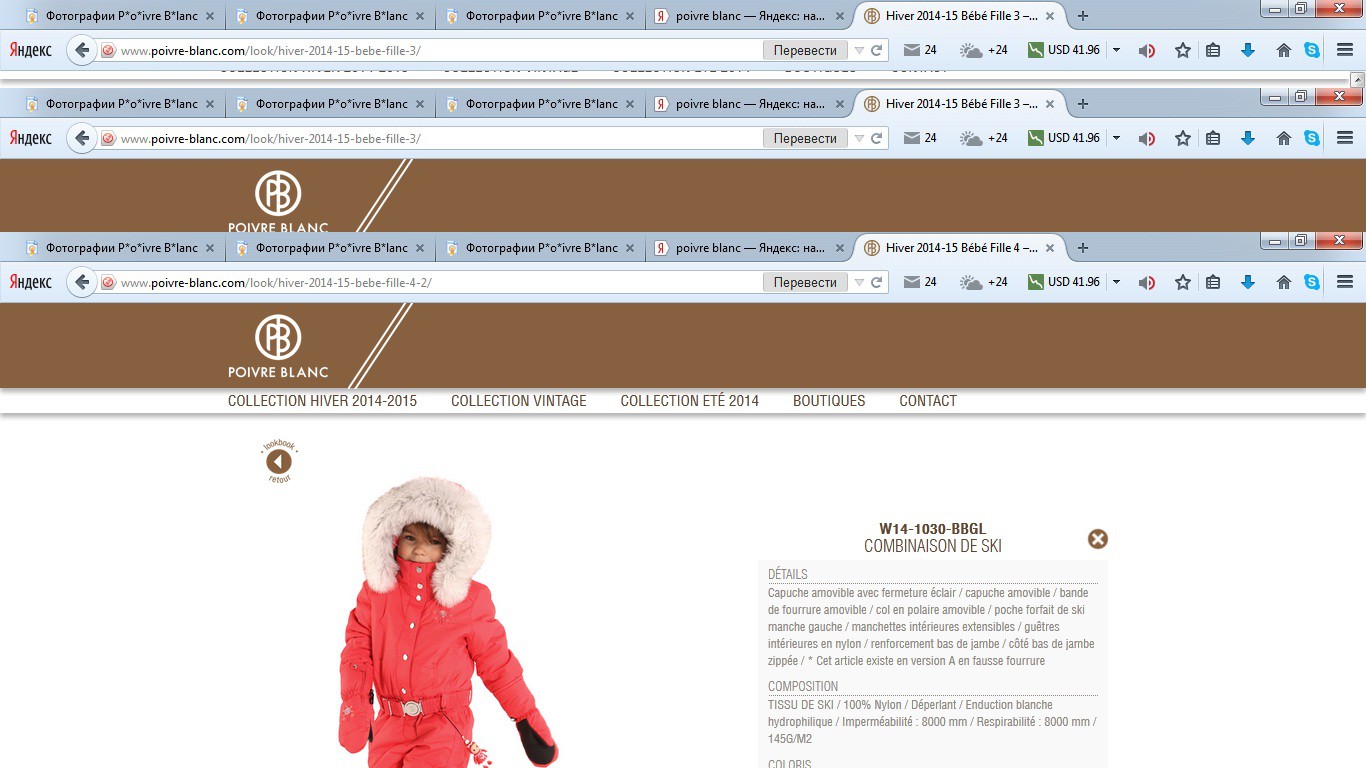Expand the arrow beside Перевести in the Bébé Fille 4 window
The image size is (1366, 768).
pyautogui.click(x=858, y=282)
